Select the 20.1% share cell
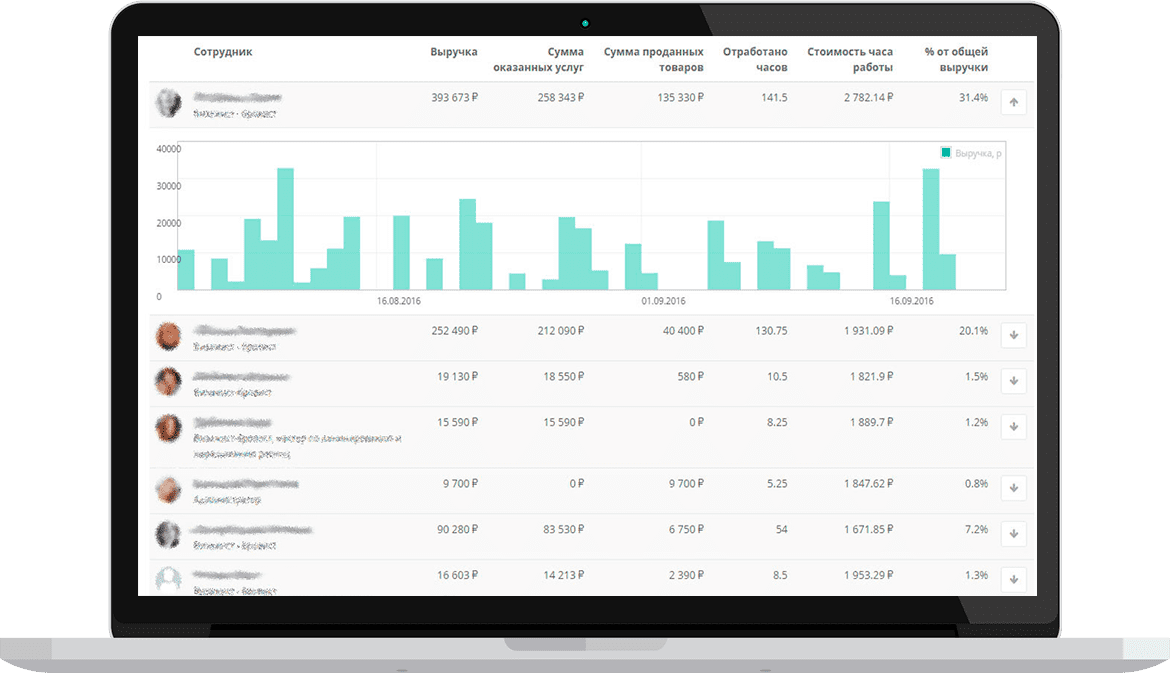The width and height of the screenshot is (1170, 673). pos(973,331)
